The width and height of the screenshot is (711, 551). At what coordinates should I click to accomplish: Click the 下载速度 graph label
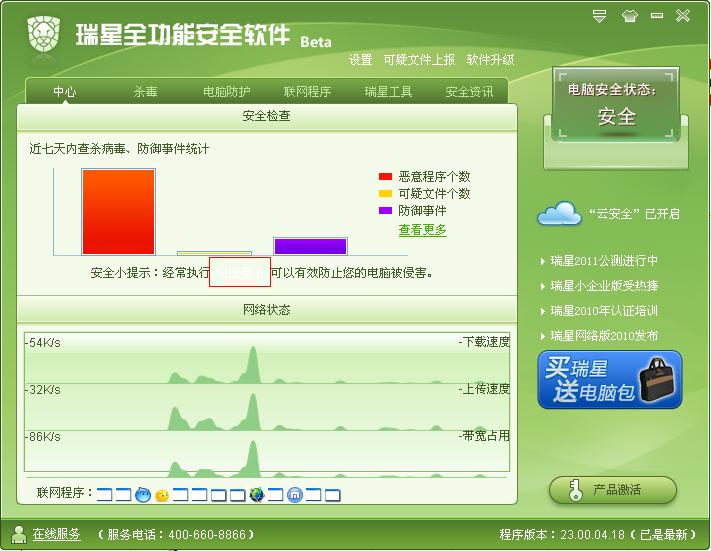point(484,342)
